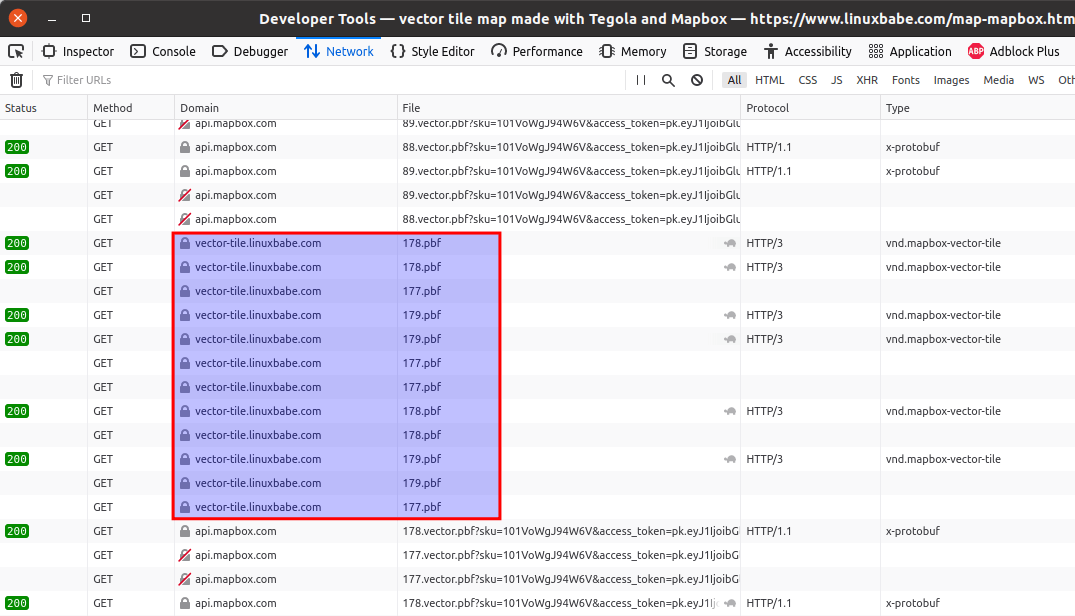Open the Style Editor tab

click(432, 51)
